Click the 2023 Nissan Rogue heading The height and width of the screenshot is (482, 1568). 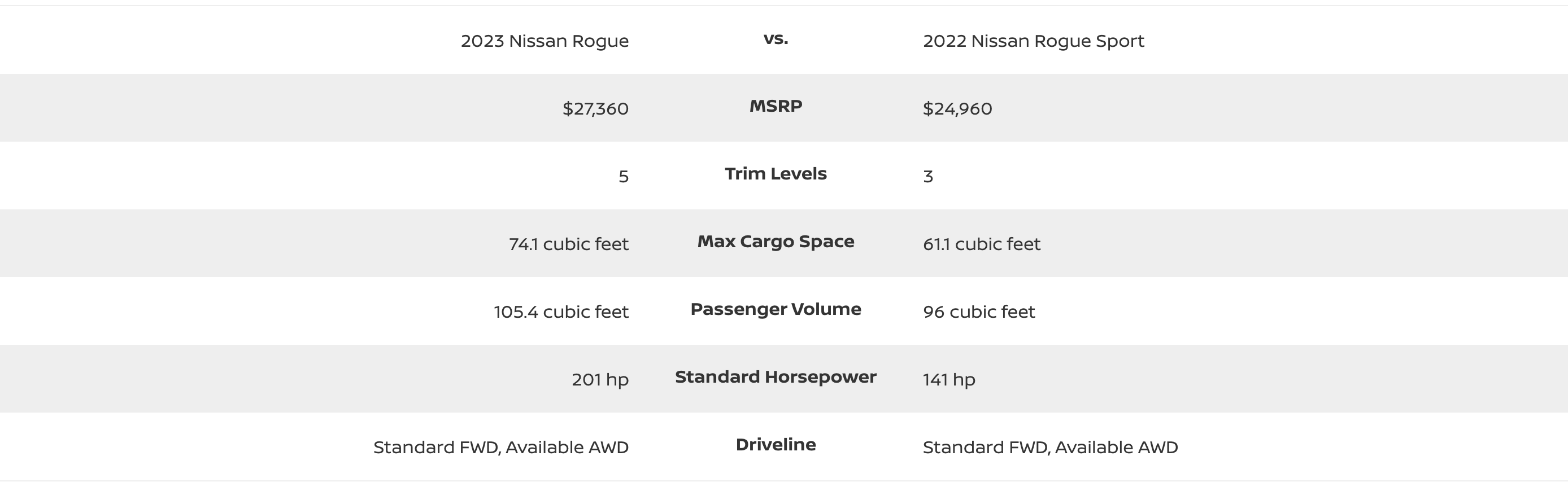(544, 41)
